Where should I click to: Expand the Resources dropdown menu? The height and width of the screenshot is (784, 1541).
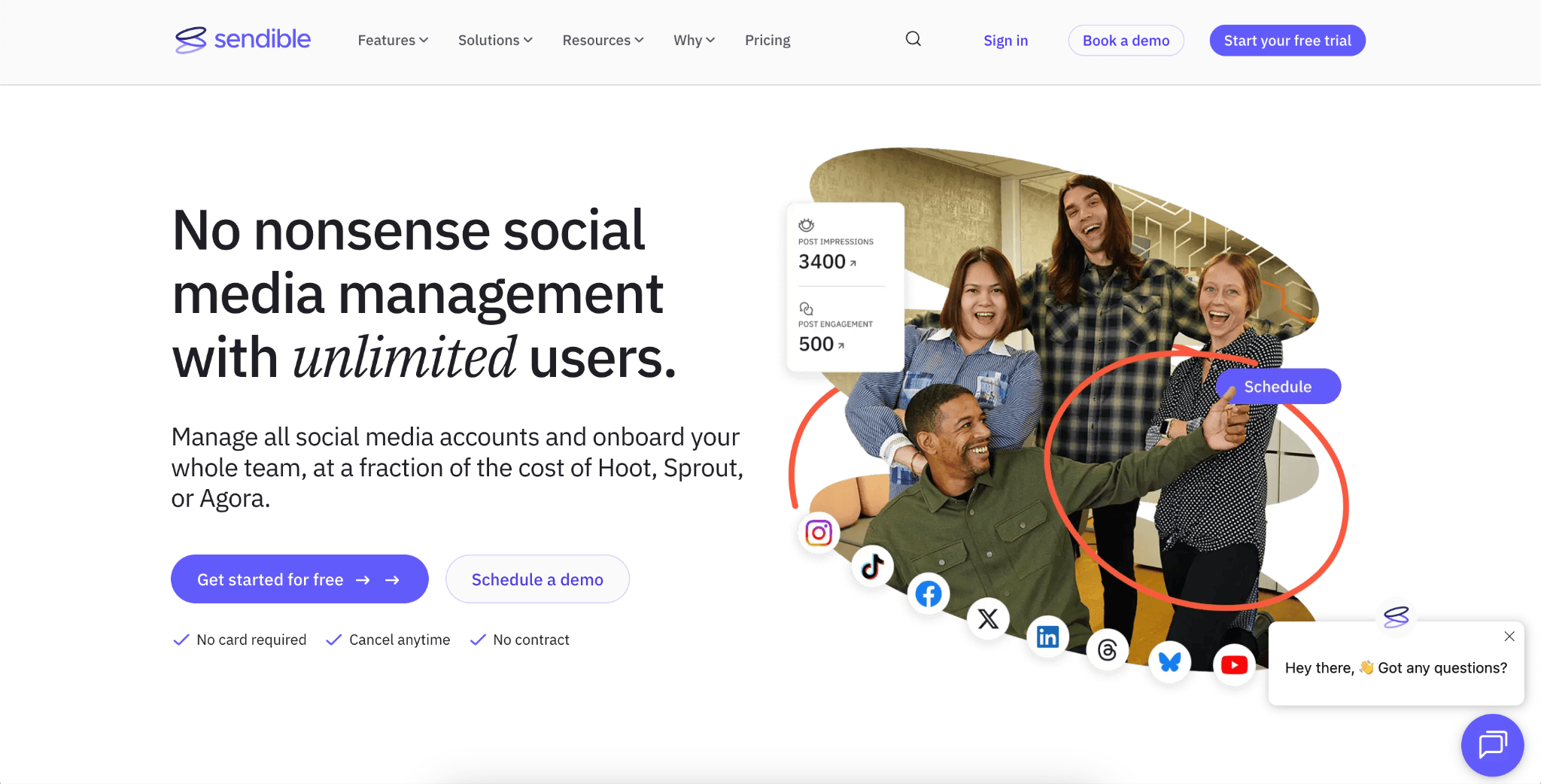[x=603, y=40]
